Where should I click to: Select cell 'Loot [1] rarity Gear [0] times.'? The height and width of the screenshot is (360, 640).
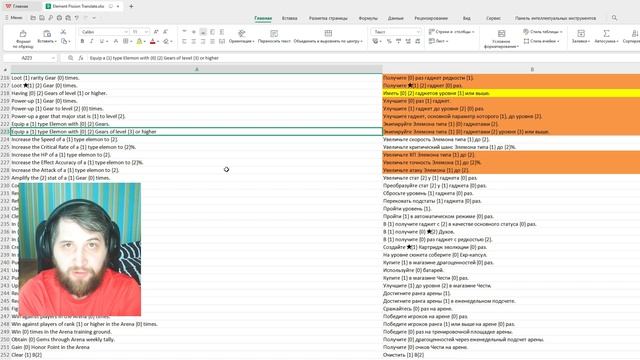tap(196, 78)
